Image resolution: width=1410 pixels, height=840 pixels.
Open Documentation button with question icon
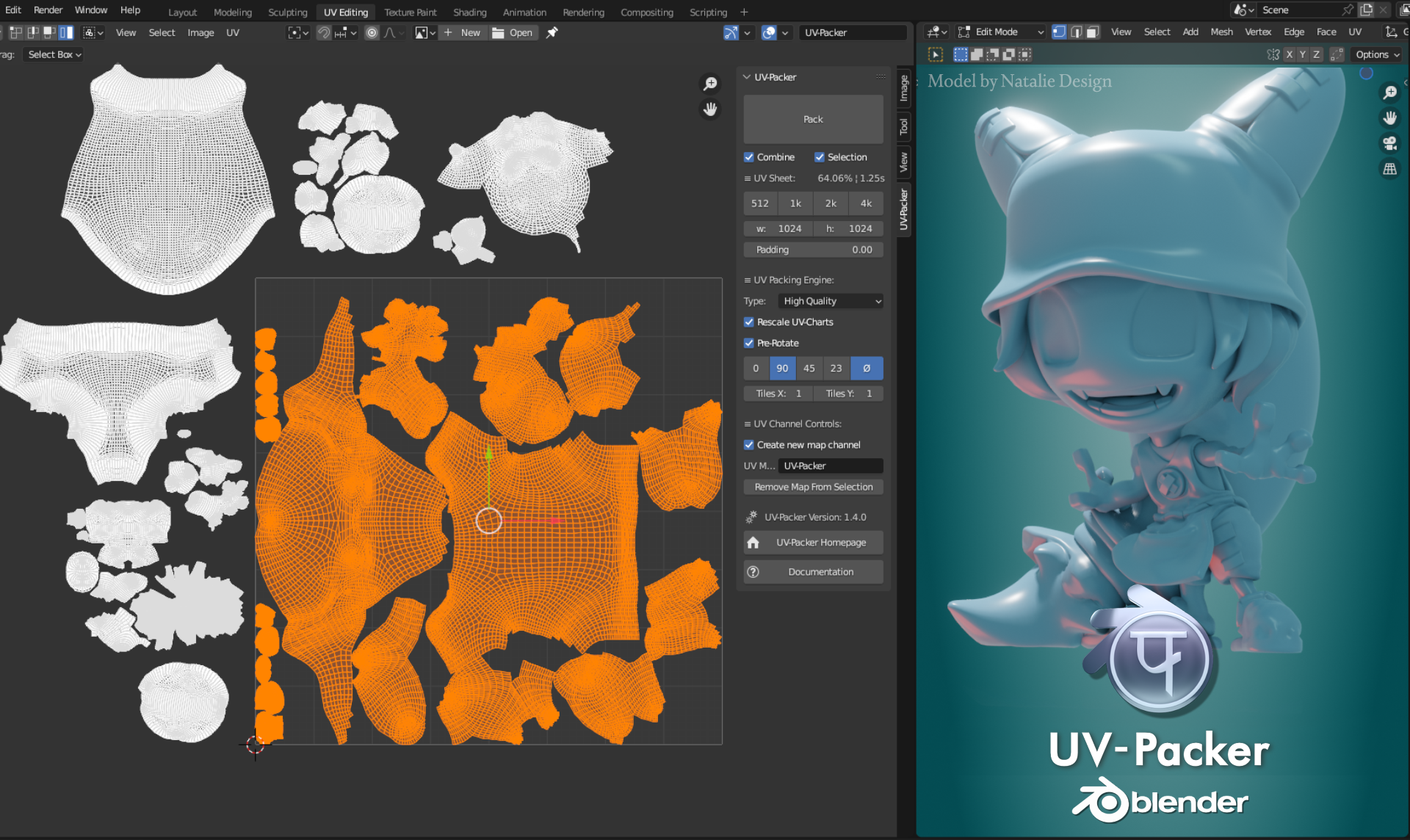click(x=813, y=572)
